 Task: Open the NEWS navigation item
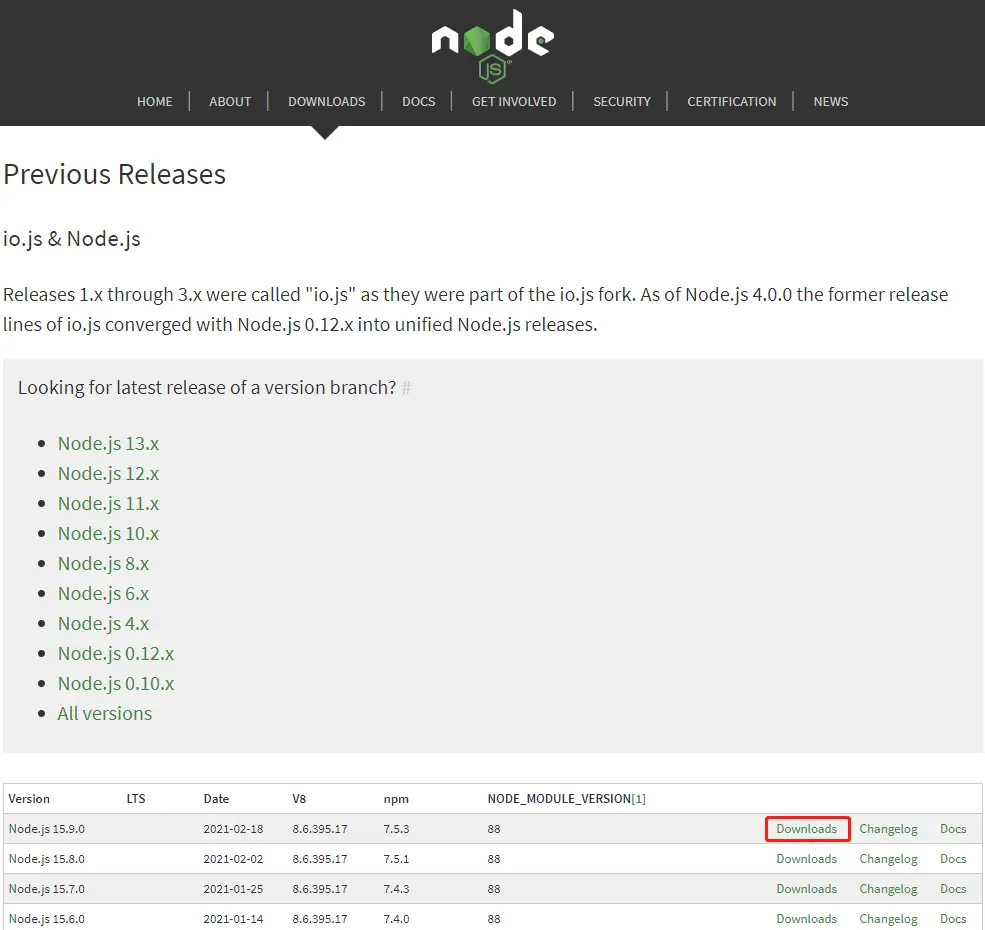point(831,101)
